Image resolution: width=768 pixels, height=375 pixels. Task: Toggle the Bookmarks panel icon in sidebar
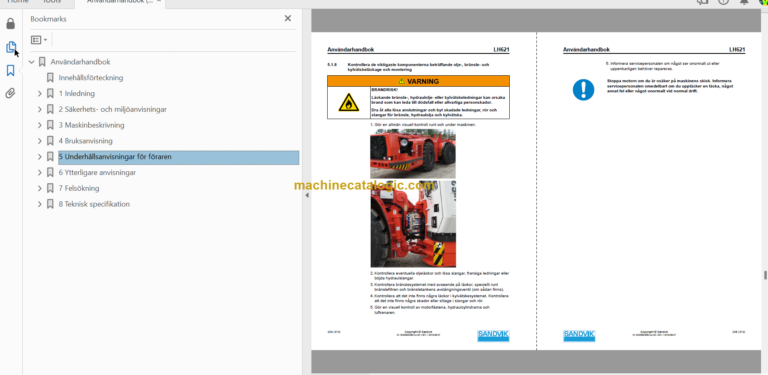click(10, 70)
